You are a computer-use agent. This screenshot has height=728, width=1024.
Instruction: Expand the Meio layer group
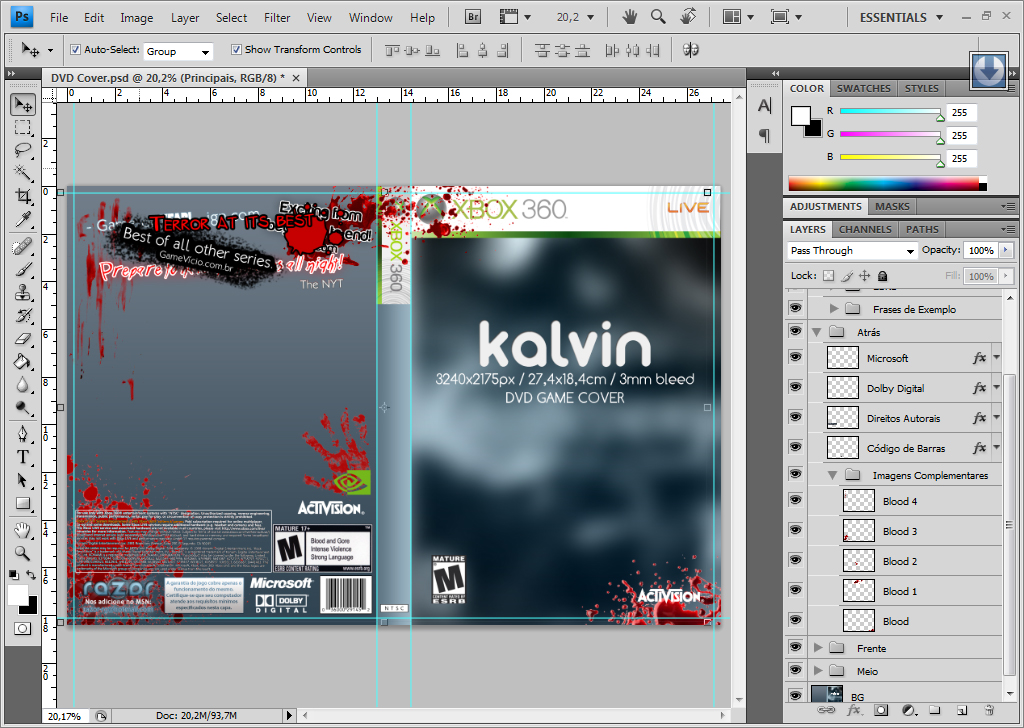818,671
